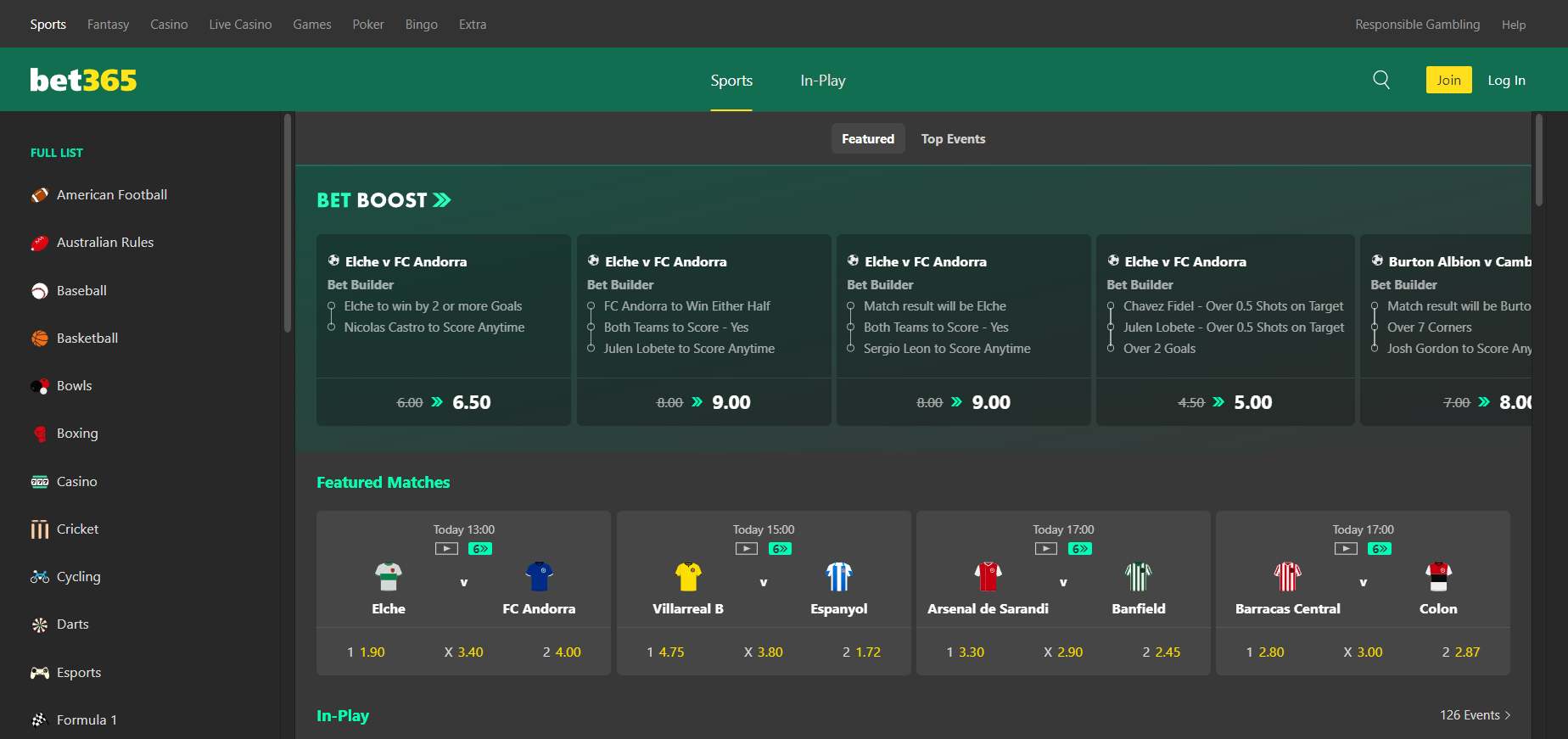The height and width of the screenshot is (739, 1568).
Task: Click the yellow Join button
Action: [x=1449, y=80]
